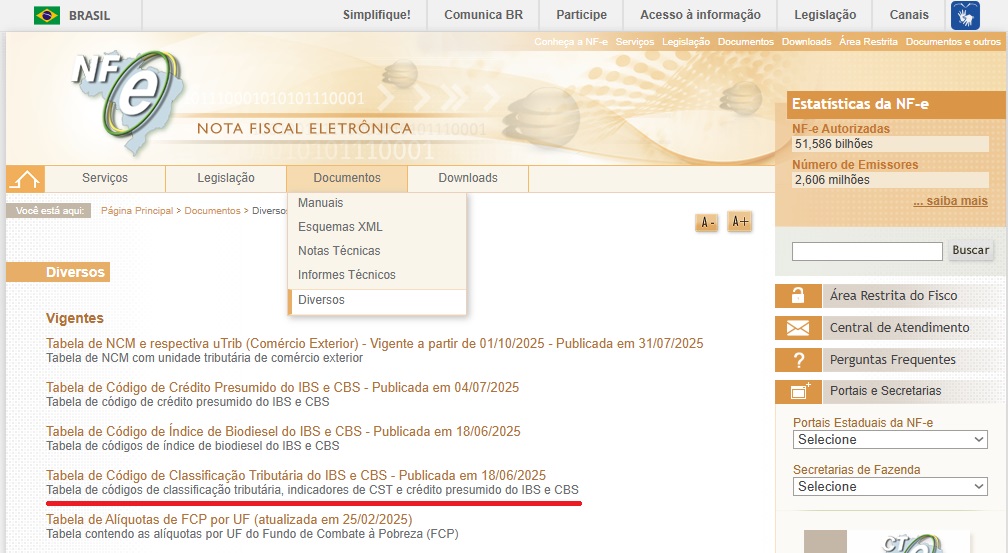
Task: Click the 51,586 bilhões value
Action: click(834, 144)
